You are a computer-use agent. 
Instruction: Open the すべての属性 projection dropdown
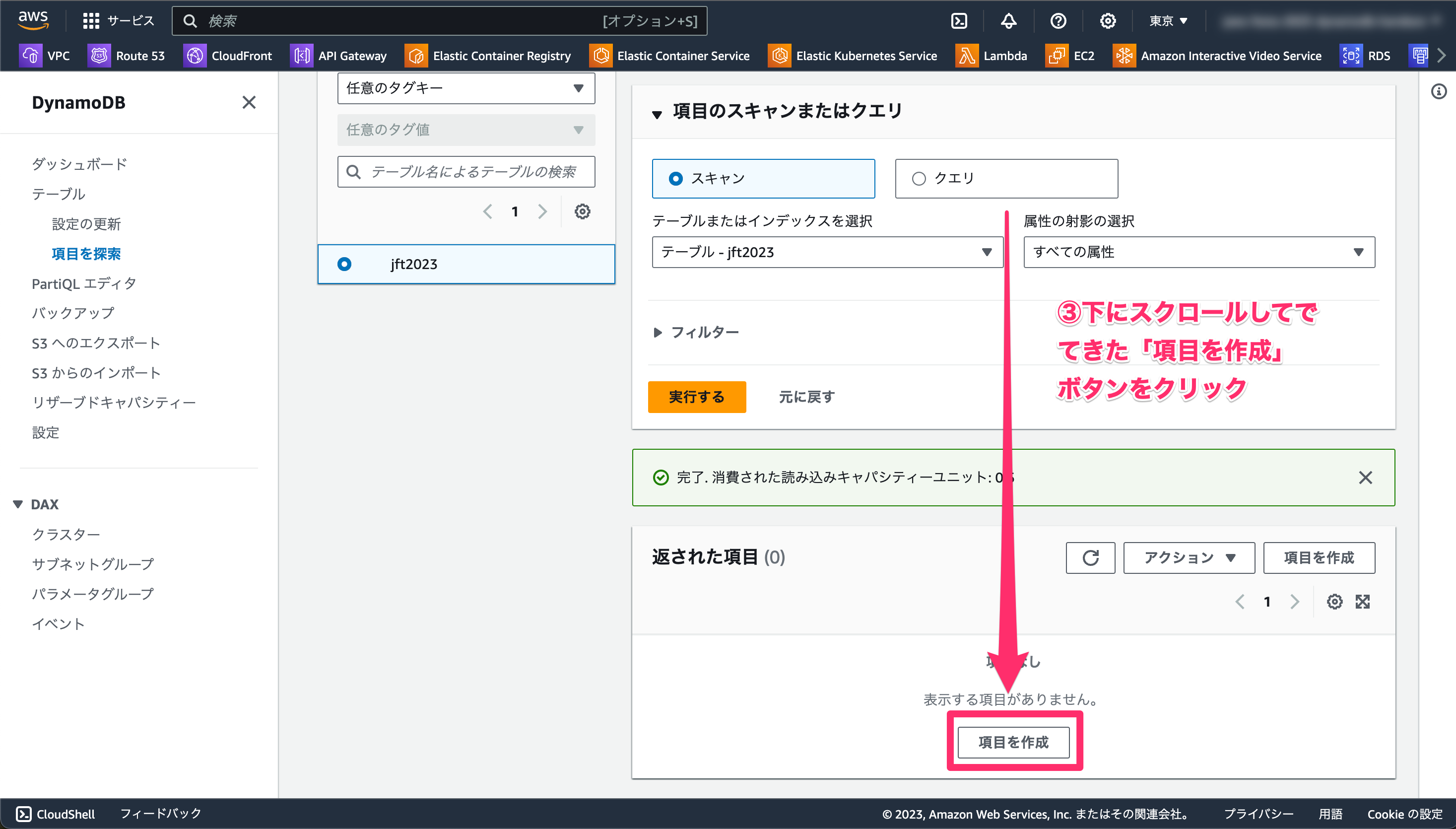(x=1199, y=252)
